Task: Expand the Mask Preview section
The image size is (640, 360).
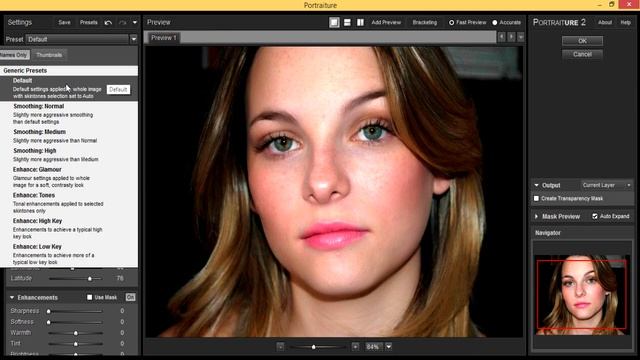Action: [x=536, y=216]
